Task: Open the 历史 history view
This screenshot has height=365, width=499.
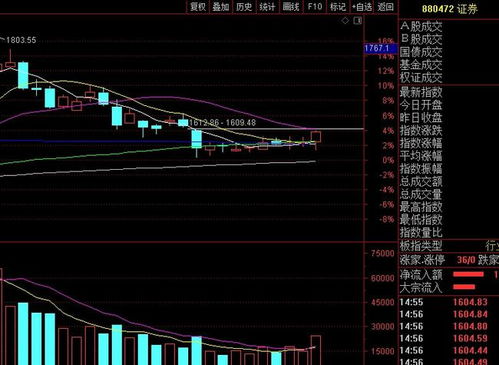Action: point(244,7)
